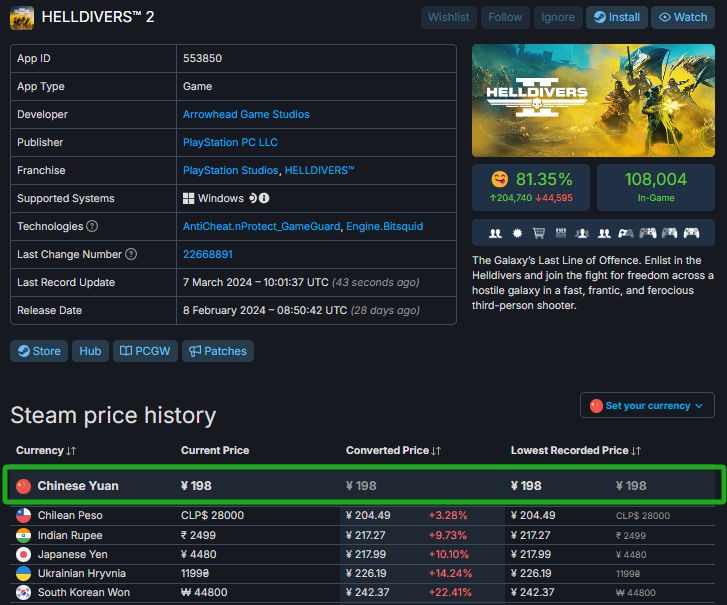Toggle Wishlist for HELLDIVERS 2
Viewport: 727px width, 605px height.
coord(448,17)
